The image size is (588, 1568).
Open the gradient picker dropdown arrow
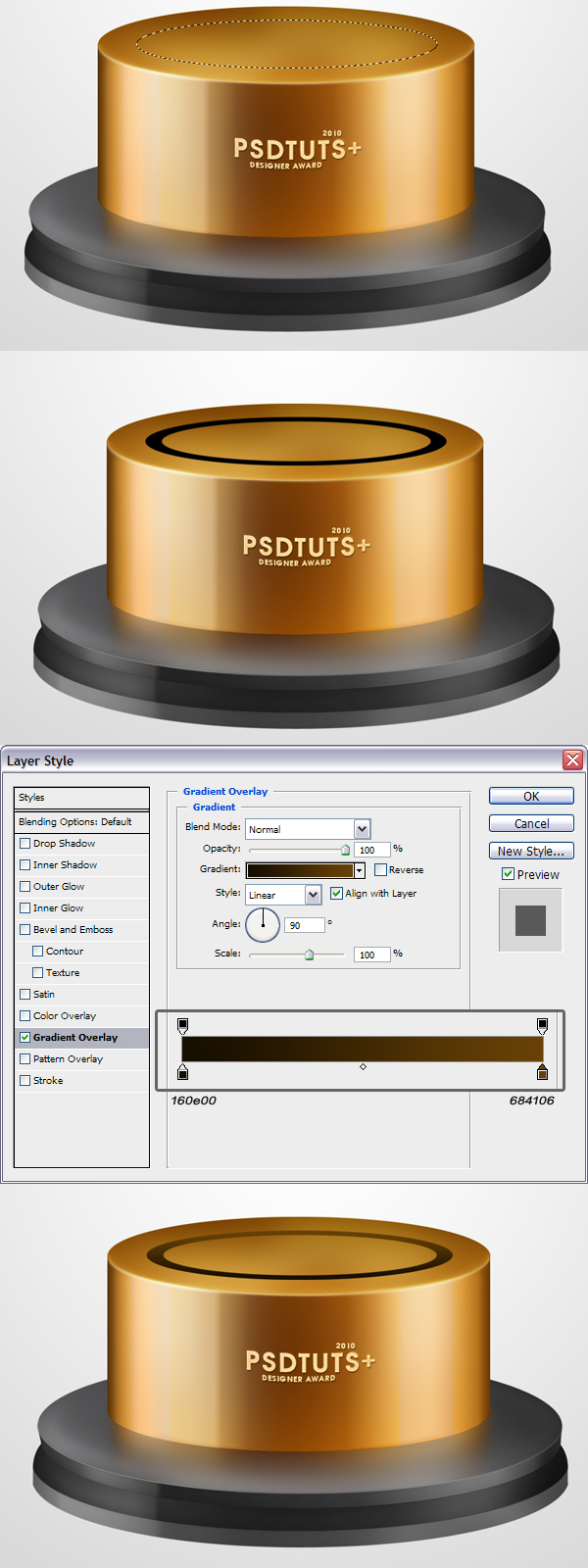coord(360,870)
